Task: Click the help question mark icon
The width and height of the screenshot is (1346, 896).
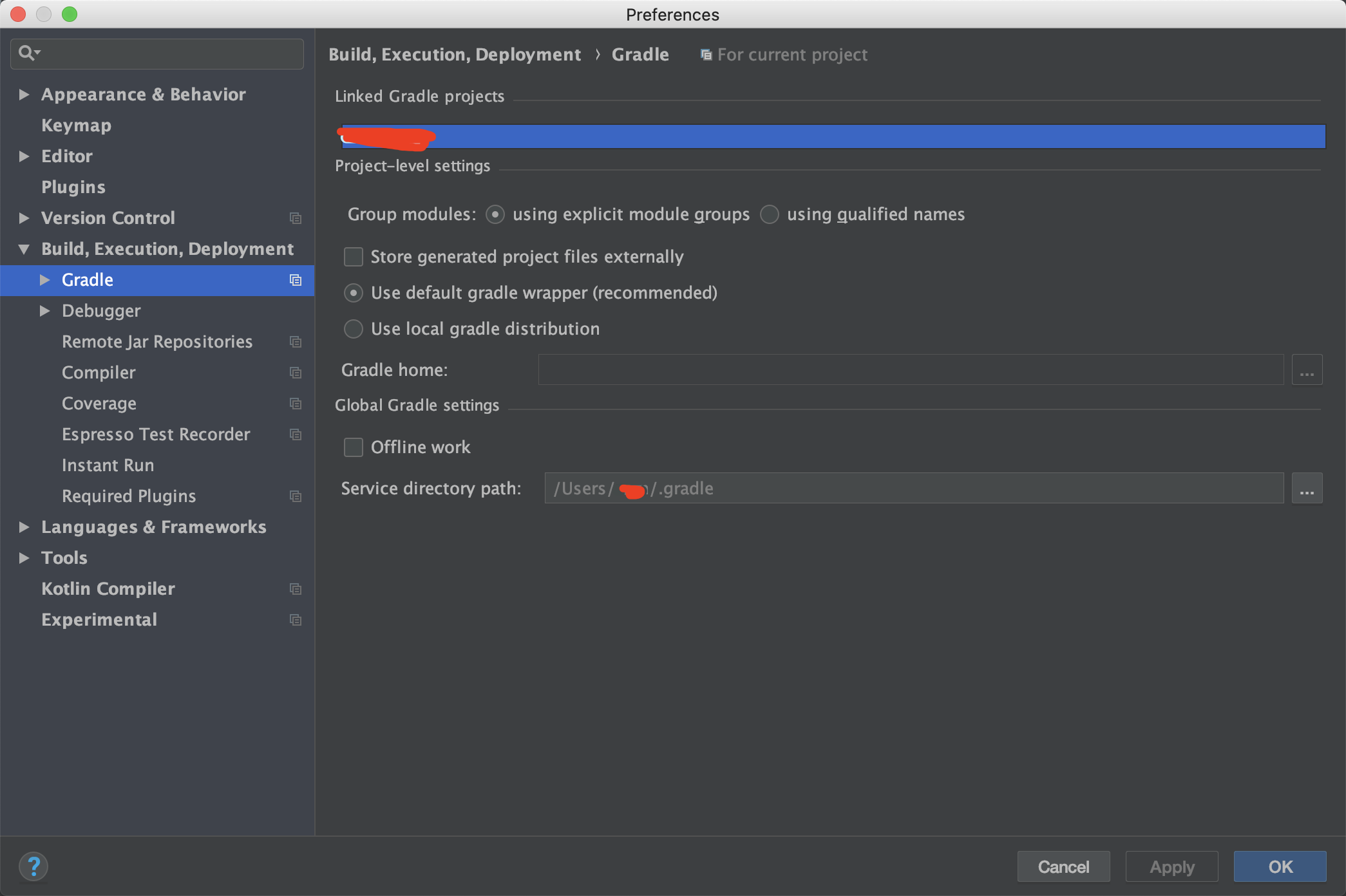Action: [x=33, y=866]
